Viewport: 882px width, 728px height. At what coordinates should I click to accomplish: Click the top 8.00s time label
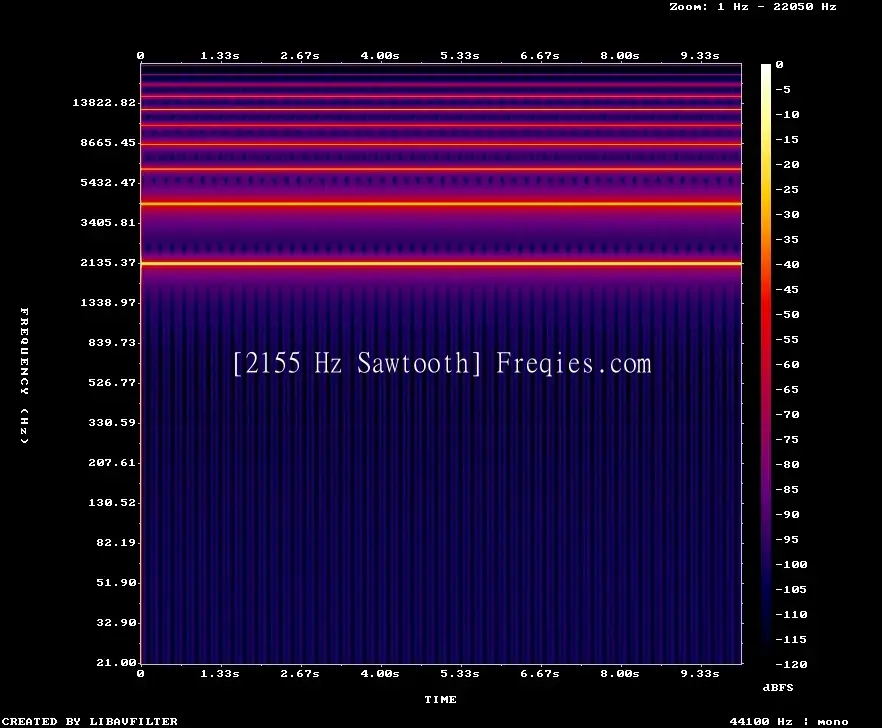tap(619, 56)
